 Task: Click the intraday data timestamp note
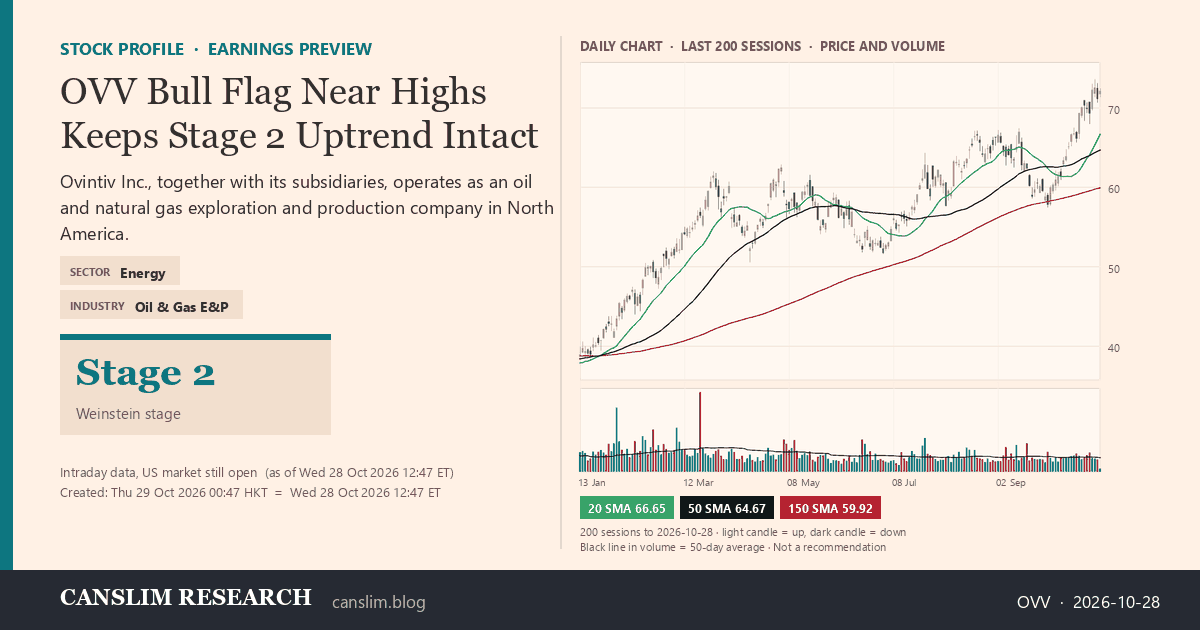(257, 472)
